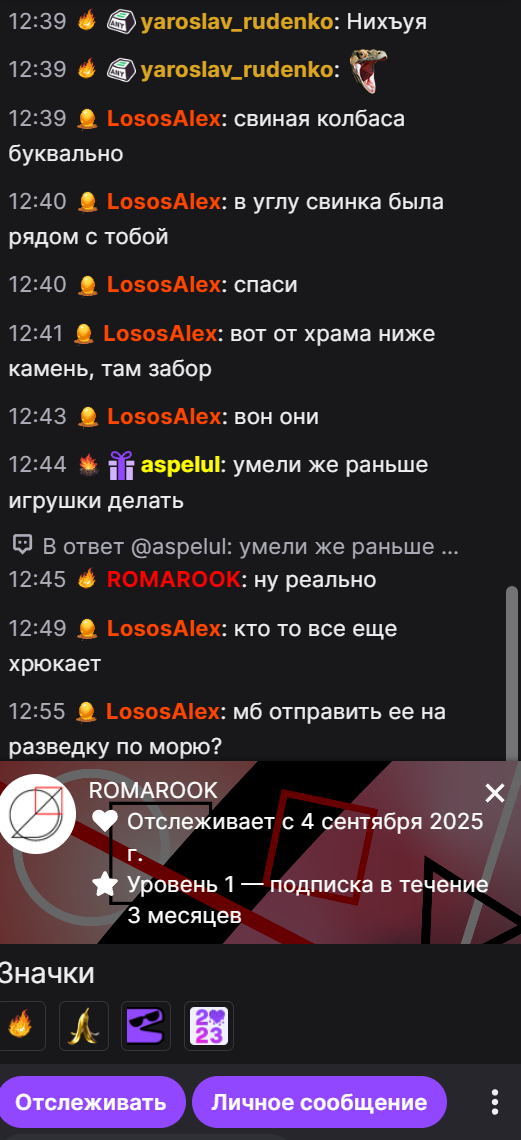
Task: Click yaroslav_rudenko username in the Нихъуя message
Action: (x=236, y=22)
